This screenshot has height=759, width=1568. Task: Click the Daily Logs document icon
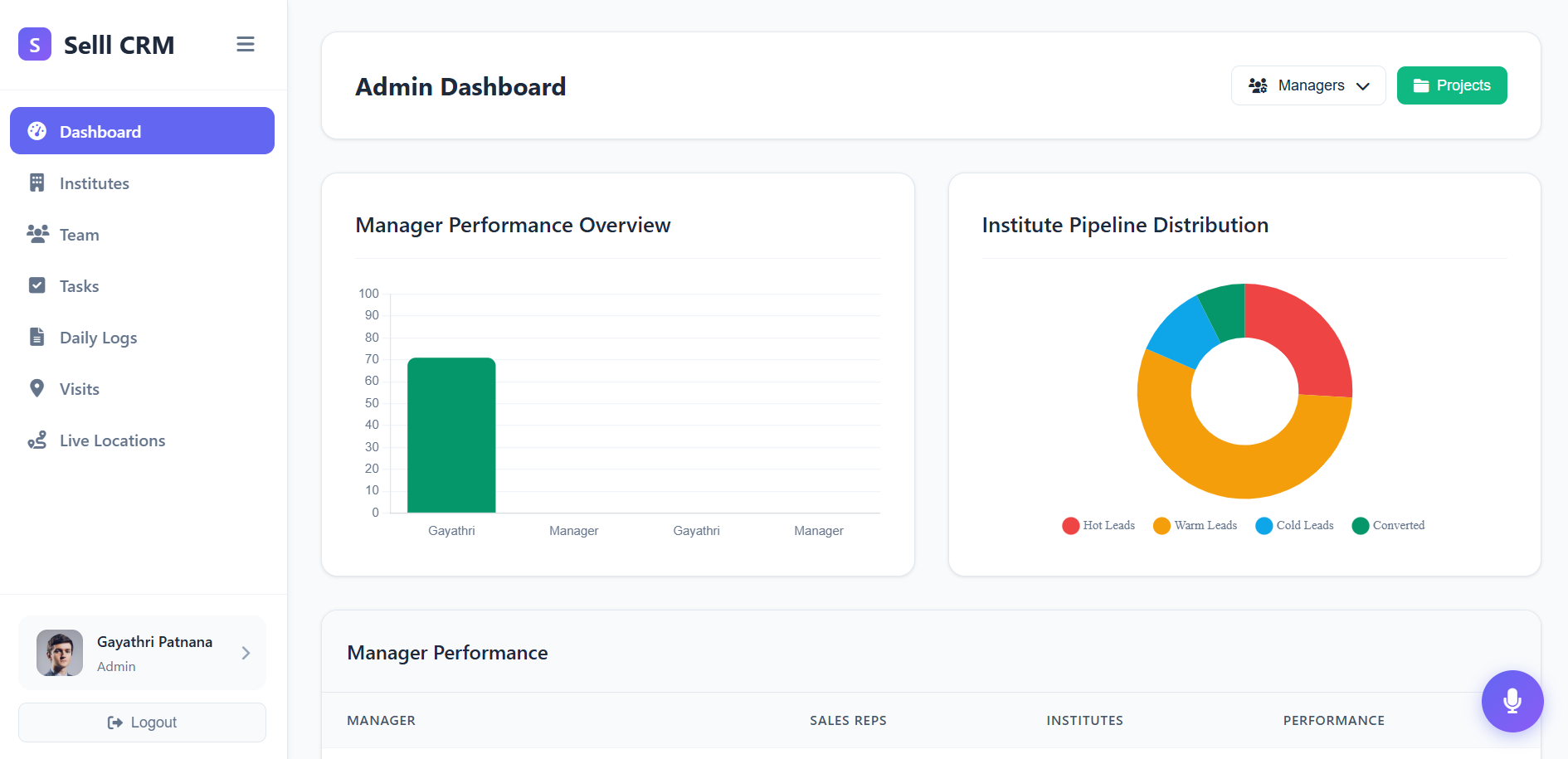[37, 337]
